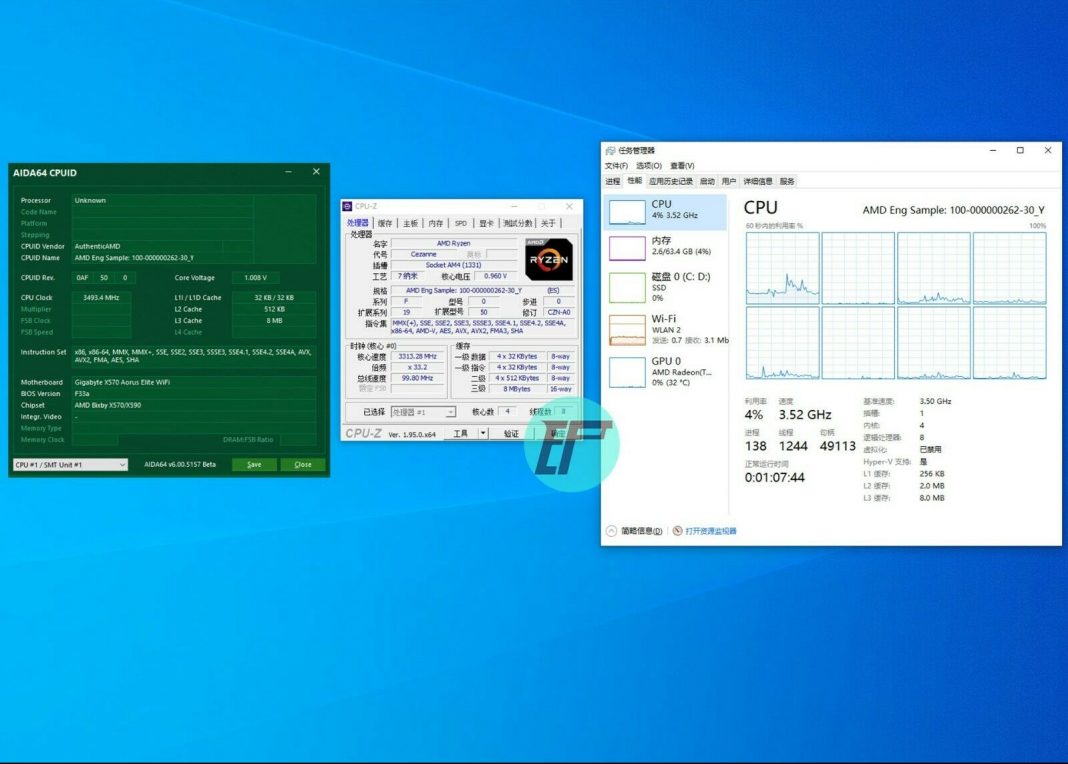Open the 内存 tab in CPU-Z
The image size is (1068, 764).
pyautogui.click(x=436, y=223)
